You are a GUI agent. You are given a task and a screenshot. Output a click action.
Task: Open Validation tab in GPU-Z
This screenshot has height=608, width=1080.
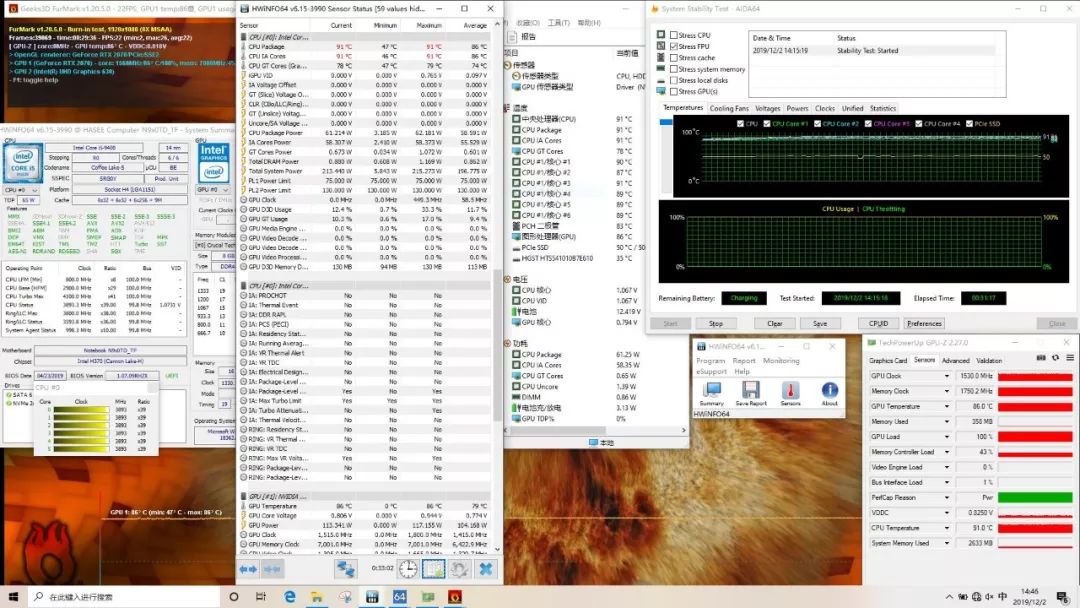click(x=988, y=360)
